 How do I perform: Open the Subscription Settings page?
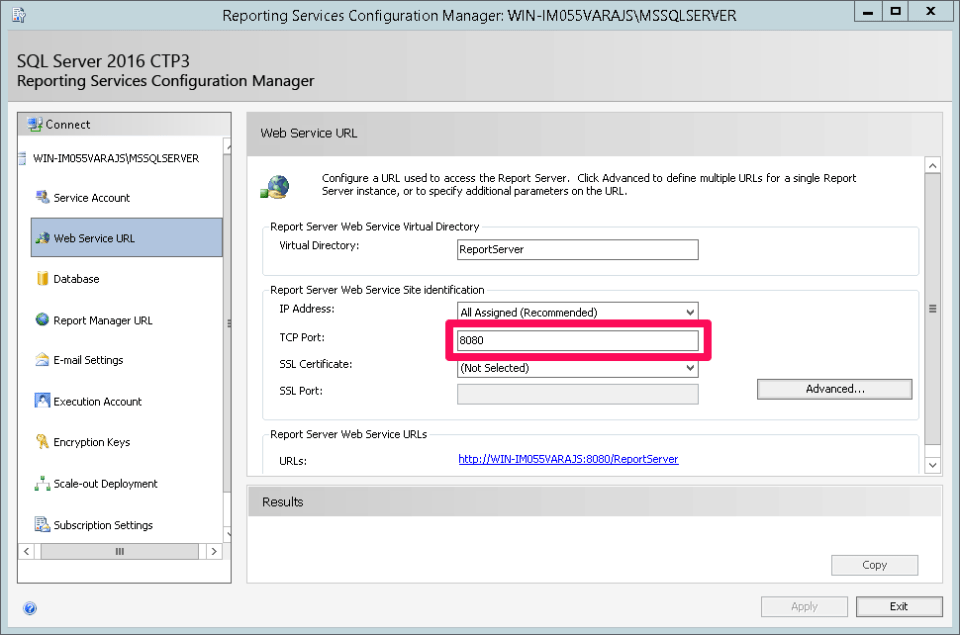pos(103,525)
